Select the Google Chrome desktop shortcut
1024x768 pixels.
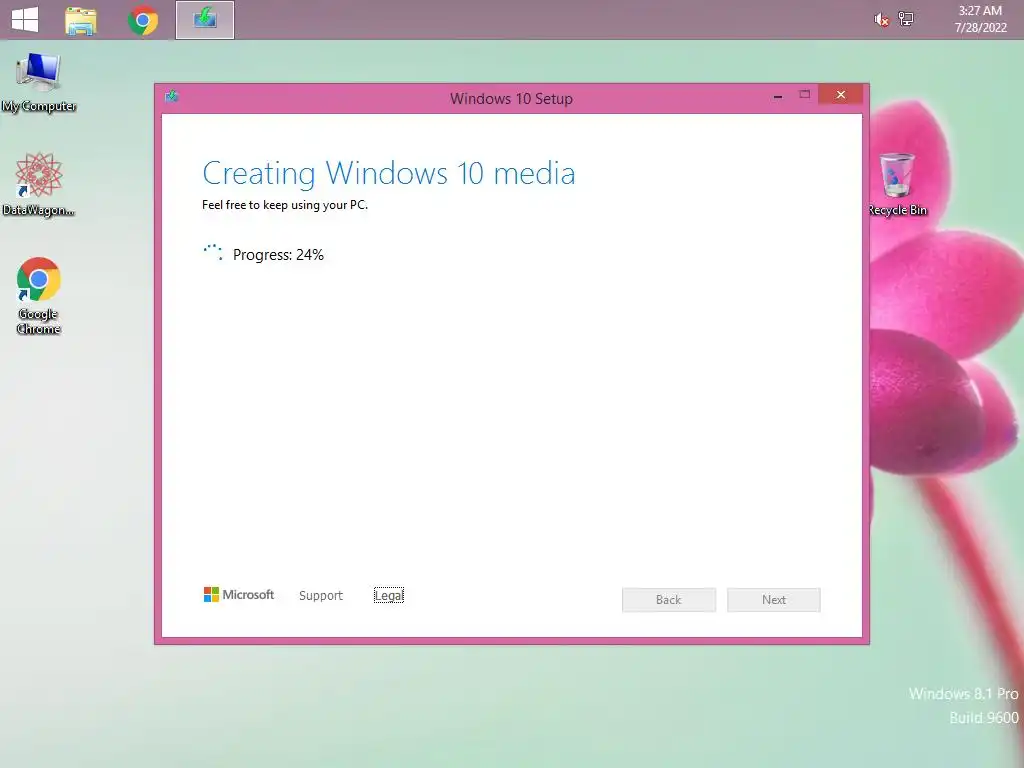click(39, 296)
